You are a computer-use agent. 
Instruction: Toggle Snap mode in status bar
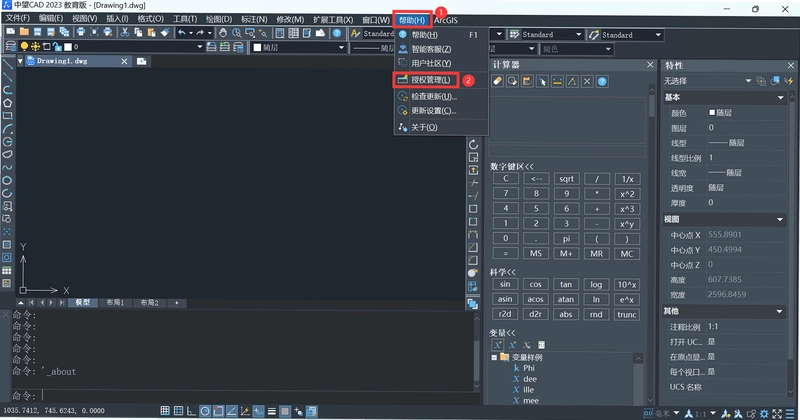[x=165, y=411]
